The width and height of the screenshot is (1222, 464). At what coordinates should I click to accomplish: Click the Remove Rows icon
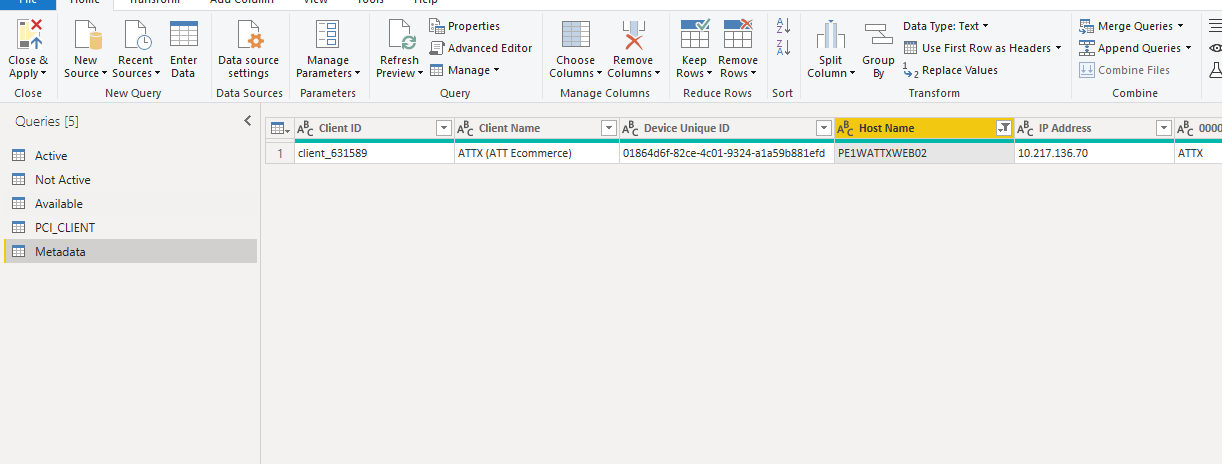(x=738, y=34)
